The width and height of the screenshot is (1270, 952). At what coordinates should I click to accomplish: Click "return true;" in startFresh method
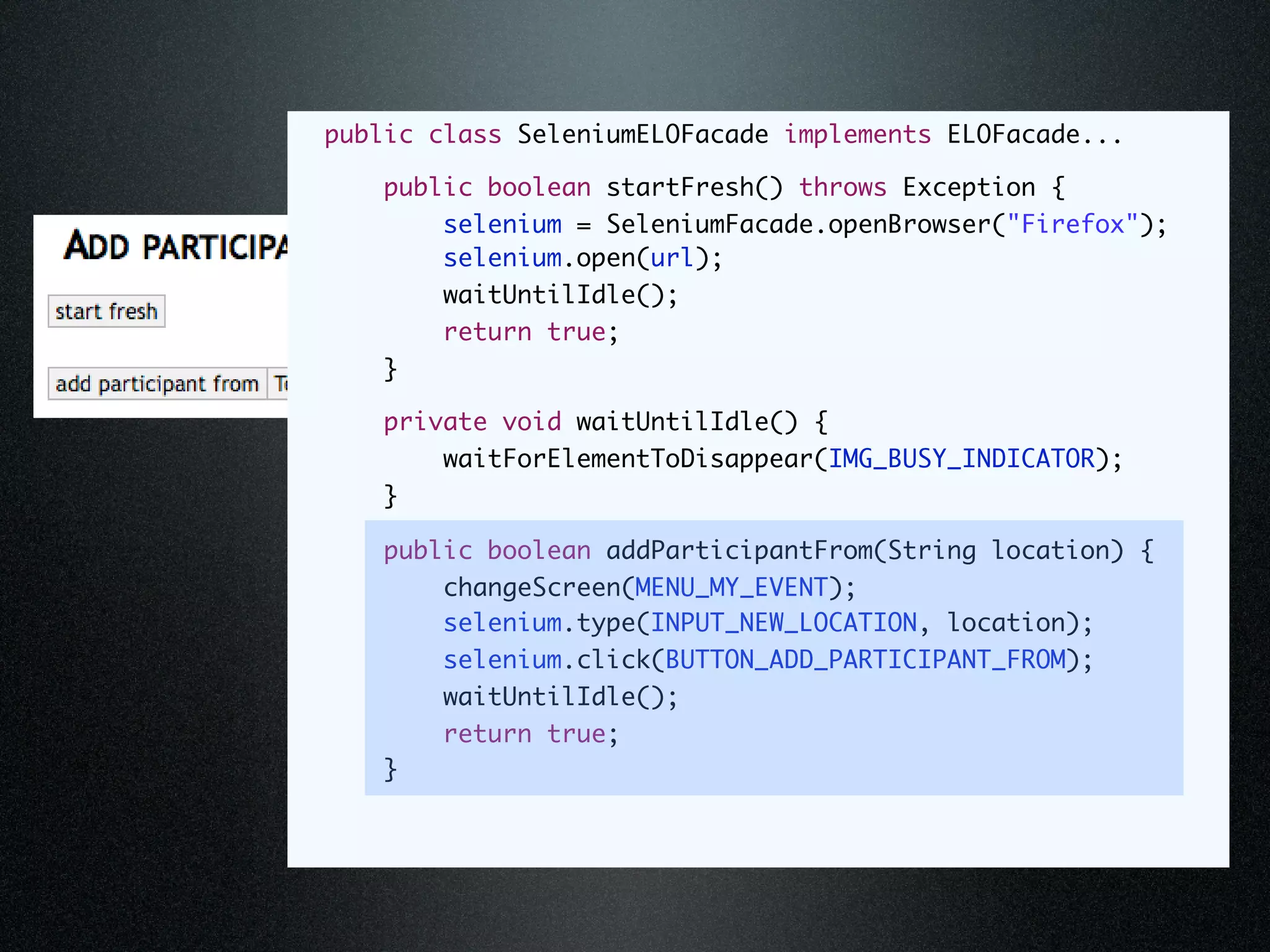(x=531, y=332)
